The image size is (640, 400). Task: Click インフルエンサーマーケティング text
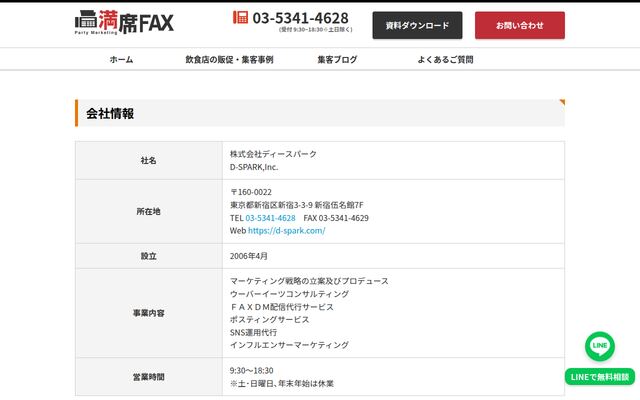[x=289, y=345]
